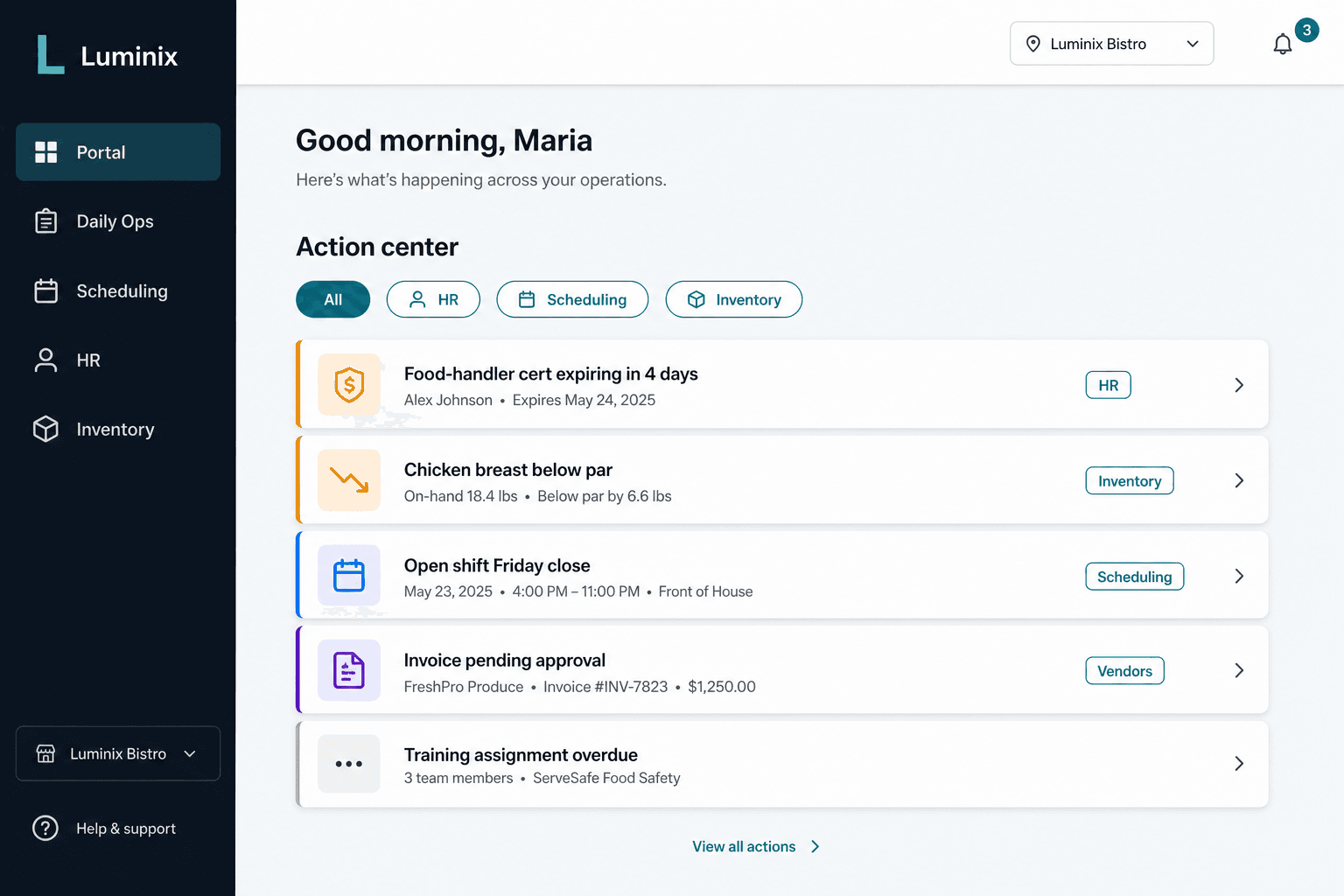Image resolution: width=1344 pixels, height=896 pixels.
Task: Click the text '$1,250.00'
Action: [x=722, y=687]
